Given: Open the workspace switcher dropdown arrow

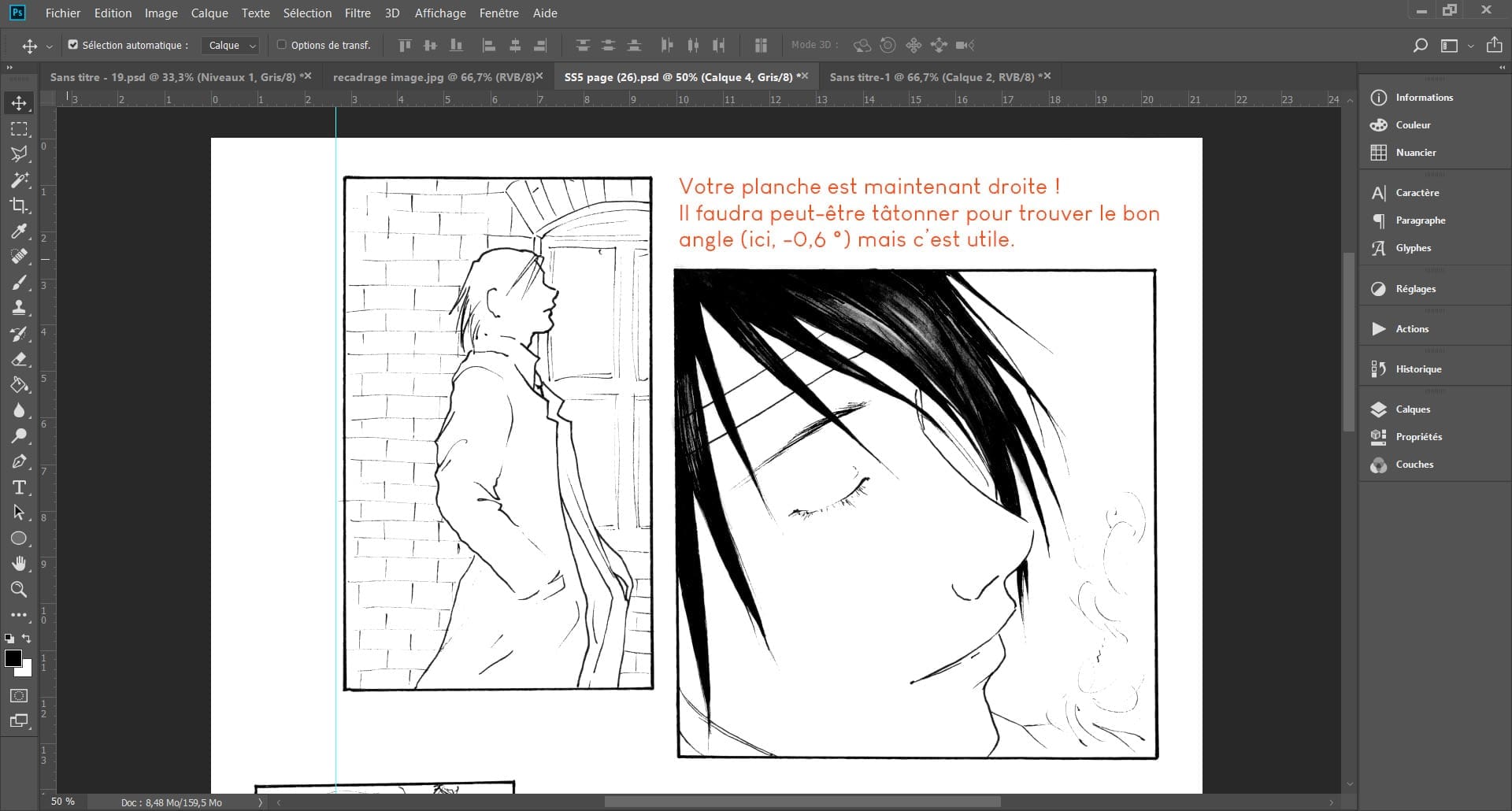Looking at the screenshot, I should (1470, 46).
